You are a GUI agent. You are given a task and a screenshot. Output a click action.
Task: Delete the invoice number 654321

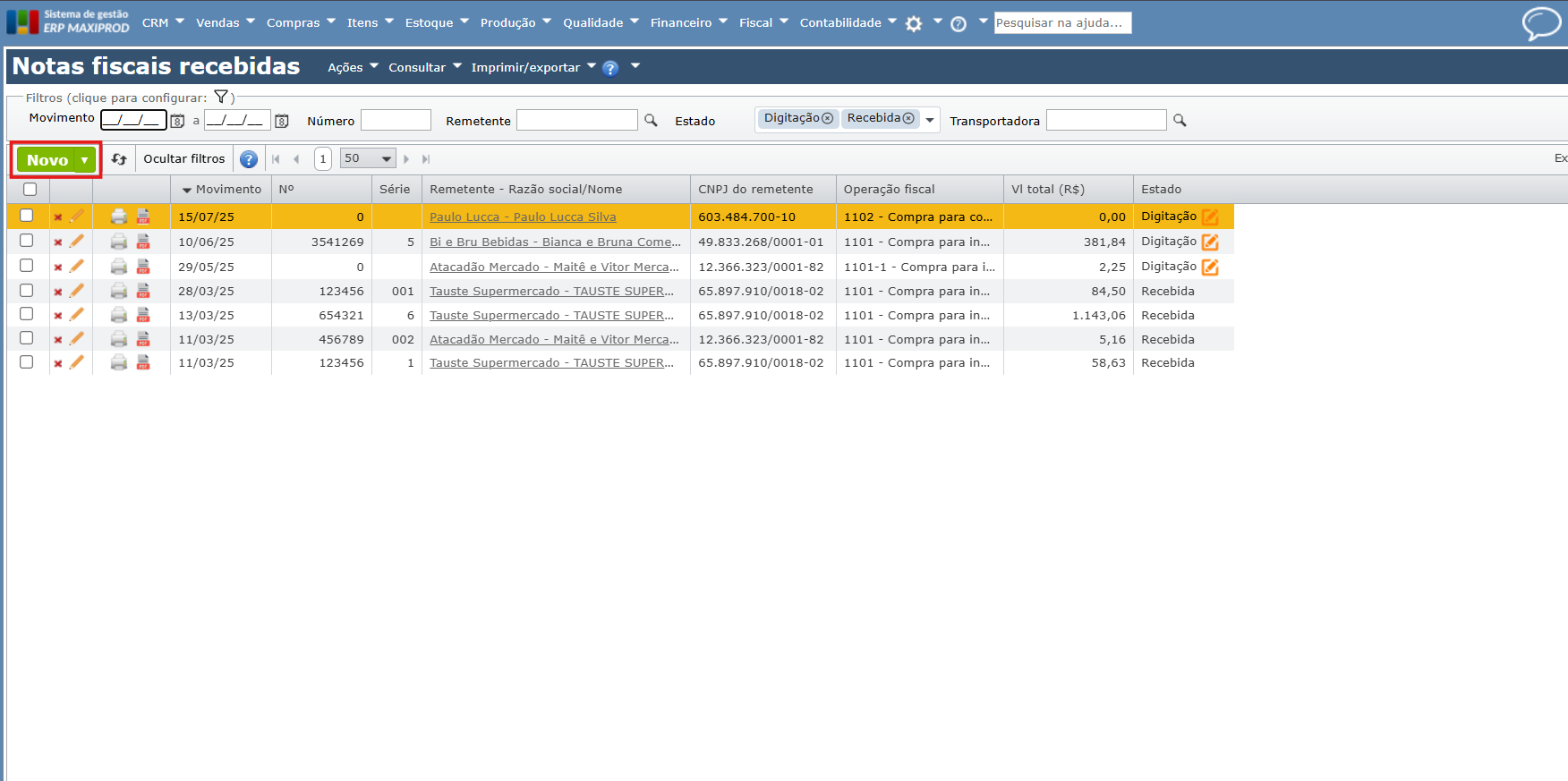point(58,316)
